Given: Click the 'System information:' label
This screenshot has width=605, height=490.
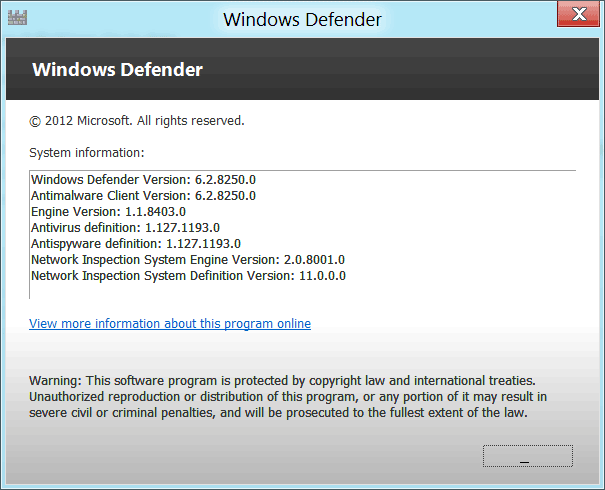Looking at the screenshot, I should tap(86, 153).
